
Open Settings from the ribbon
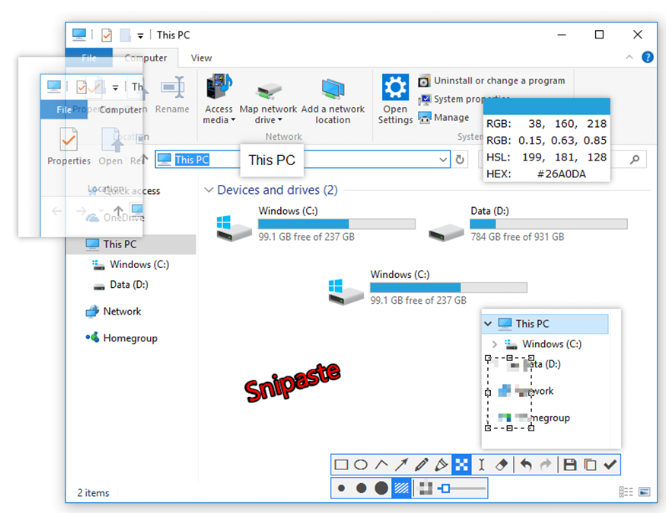click(x=395, y=99)
